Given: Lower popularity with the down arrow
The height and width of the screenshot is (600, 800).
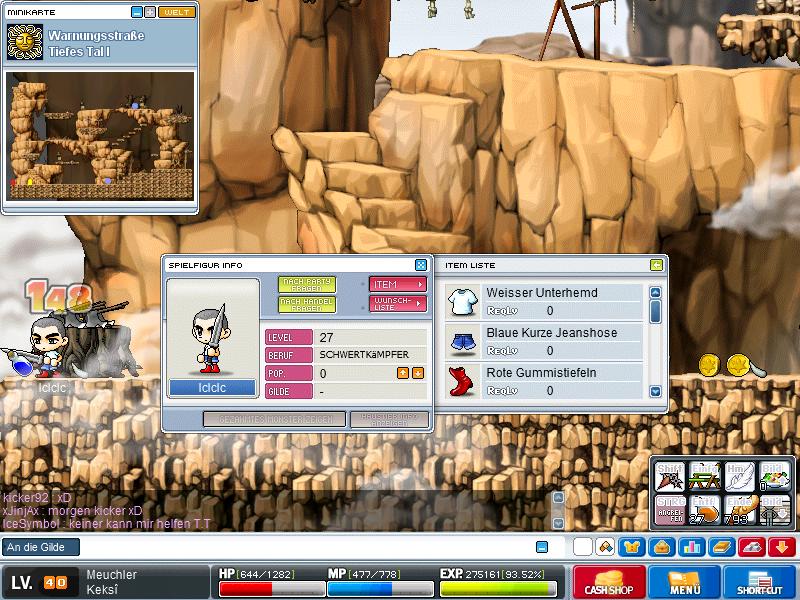Looking at the screenshot, I should [x=418, y=373].
